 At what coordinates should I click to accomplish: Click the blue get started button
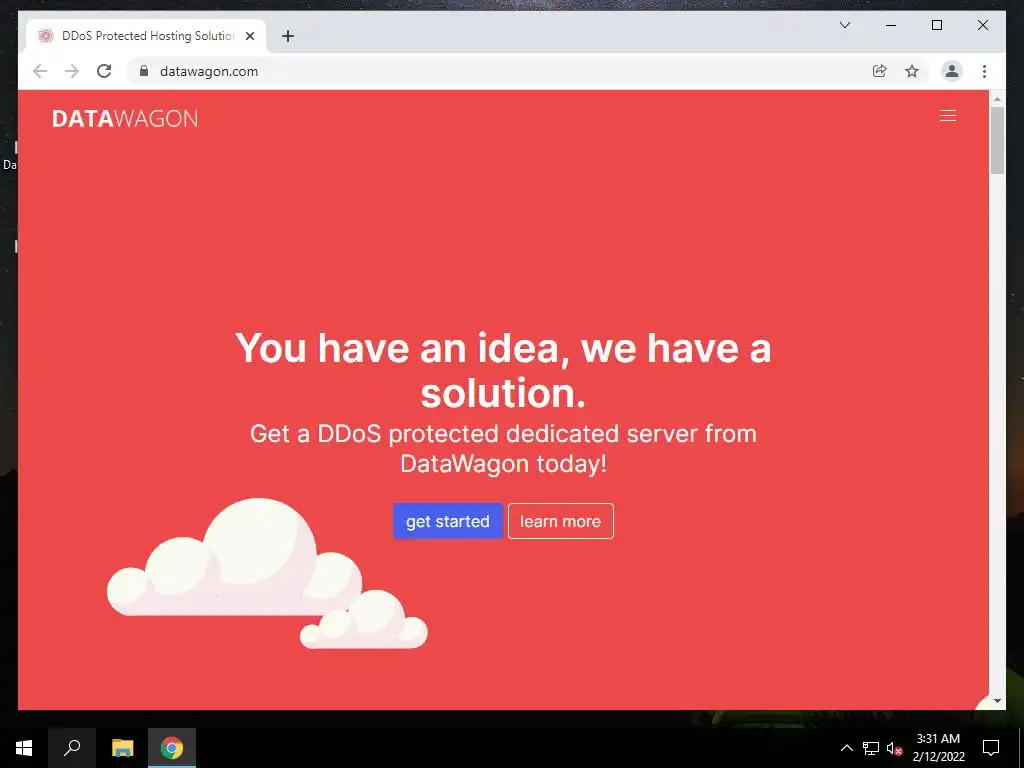pos(447,521)
